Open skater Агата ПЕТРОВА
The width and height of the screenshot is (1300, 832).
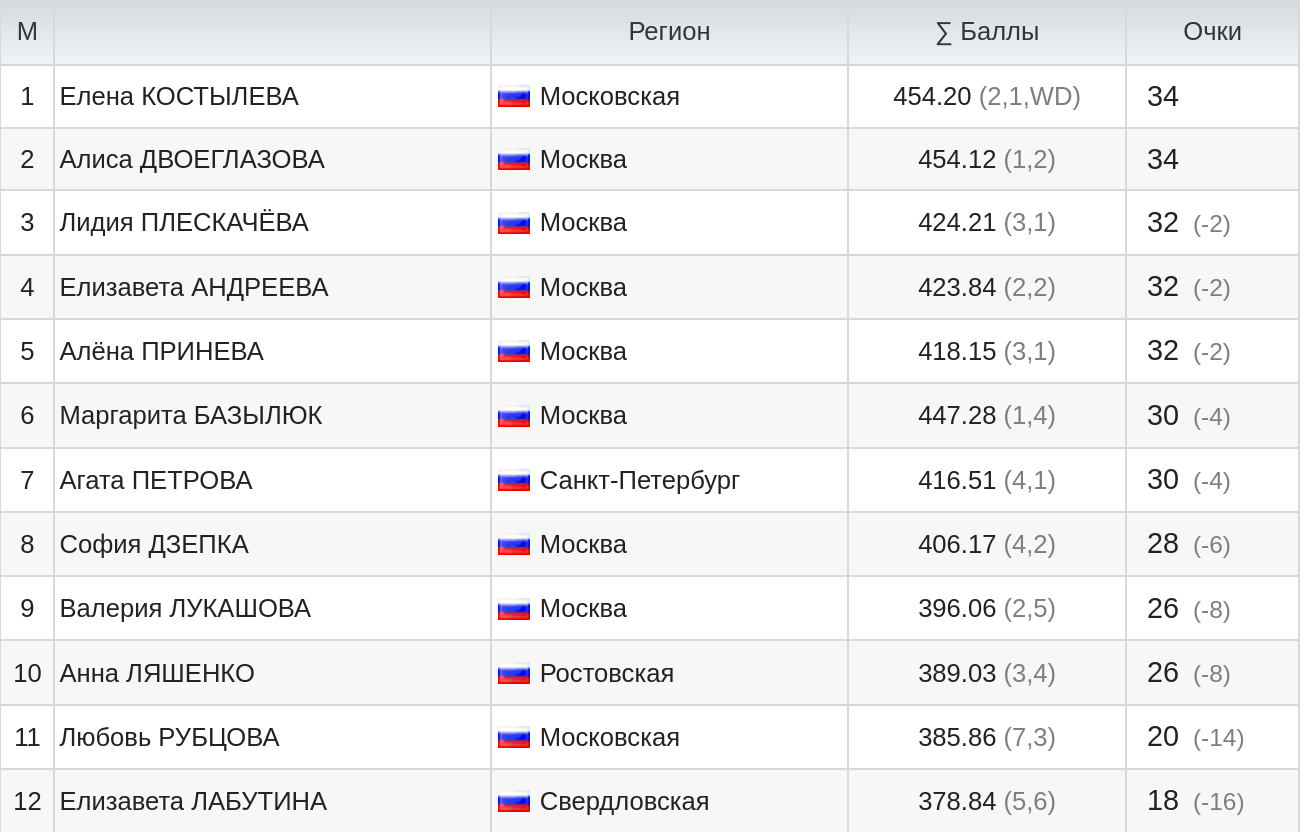[156, 481]
